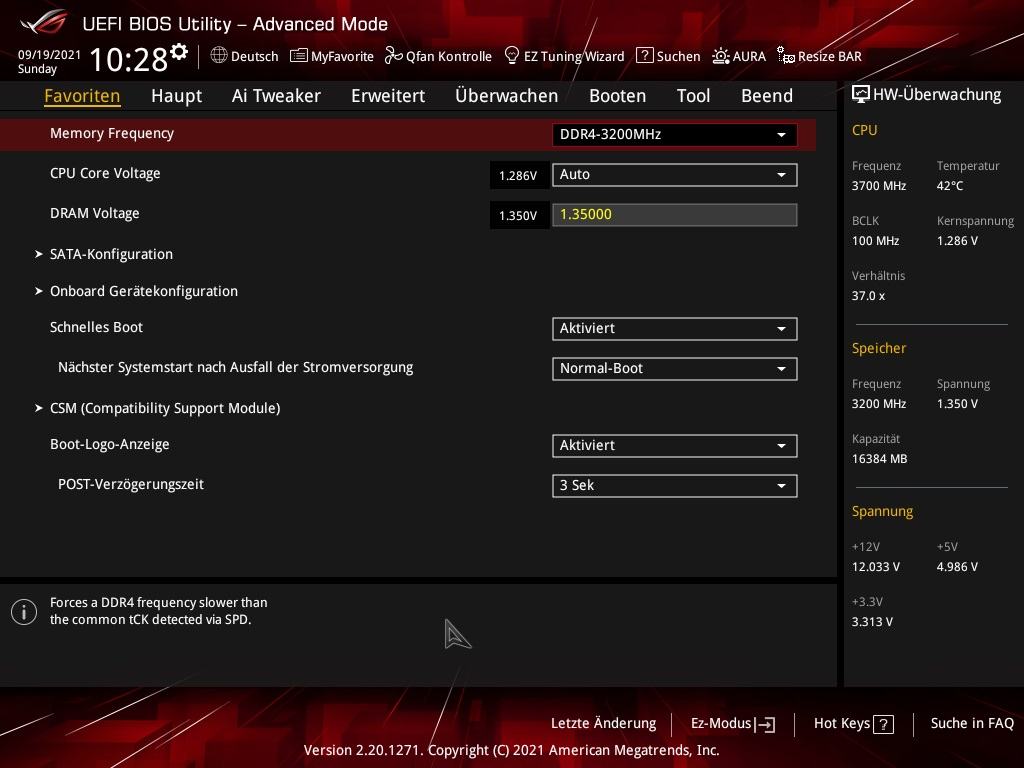The image size is (1024, 768).
Task: Open Suche in FAQ link
Action: 972,724
